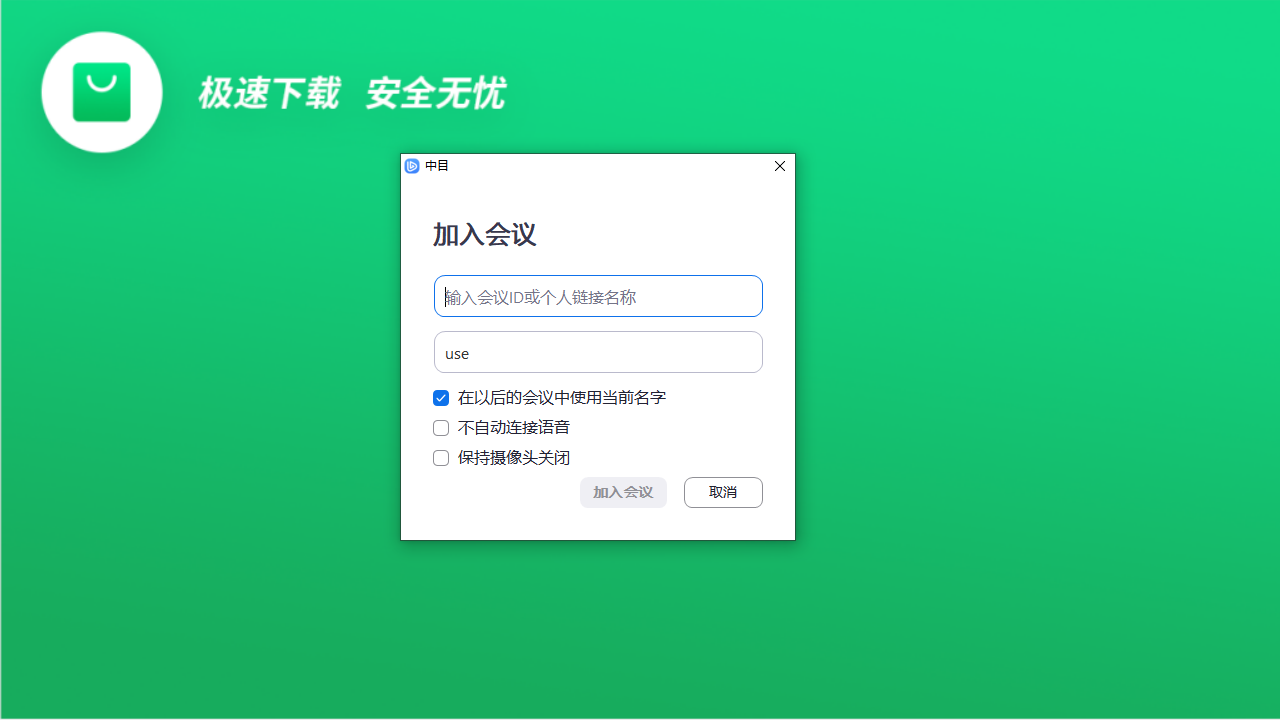Screen dimensions: 1280x720
Task: Click inside the use display name box
Action: click(598, 352)
